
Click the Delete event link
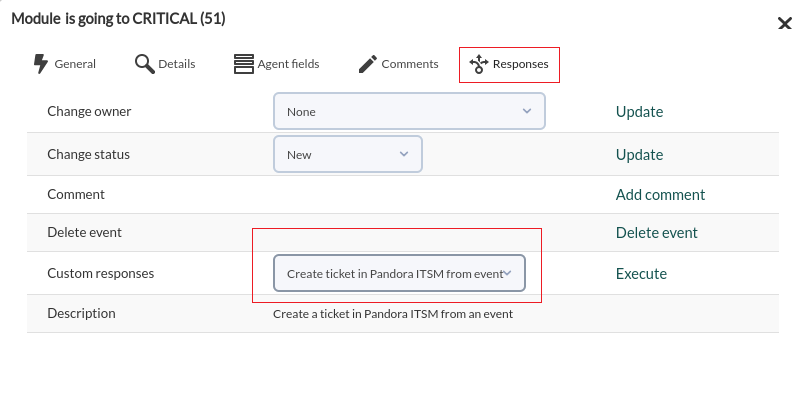(657, 233)
